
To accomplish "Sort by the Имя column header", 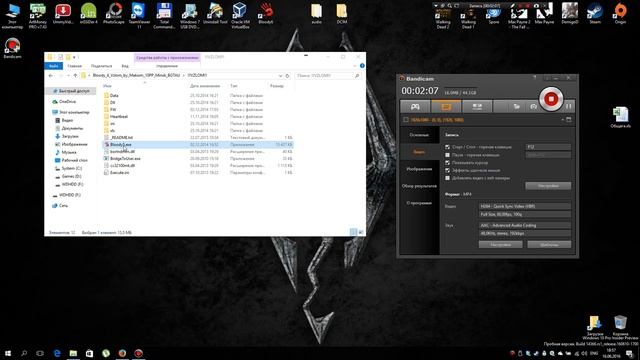I will [107, 86].
